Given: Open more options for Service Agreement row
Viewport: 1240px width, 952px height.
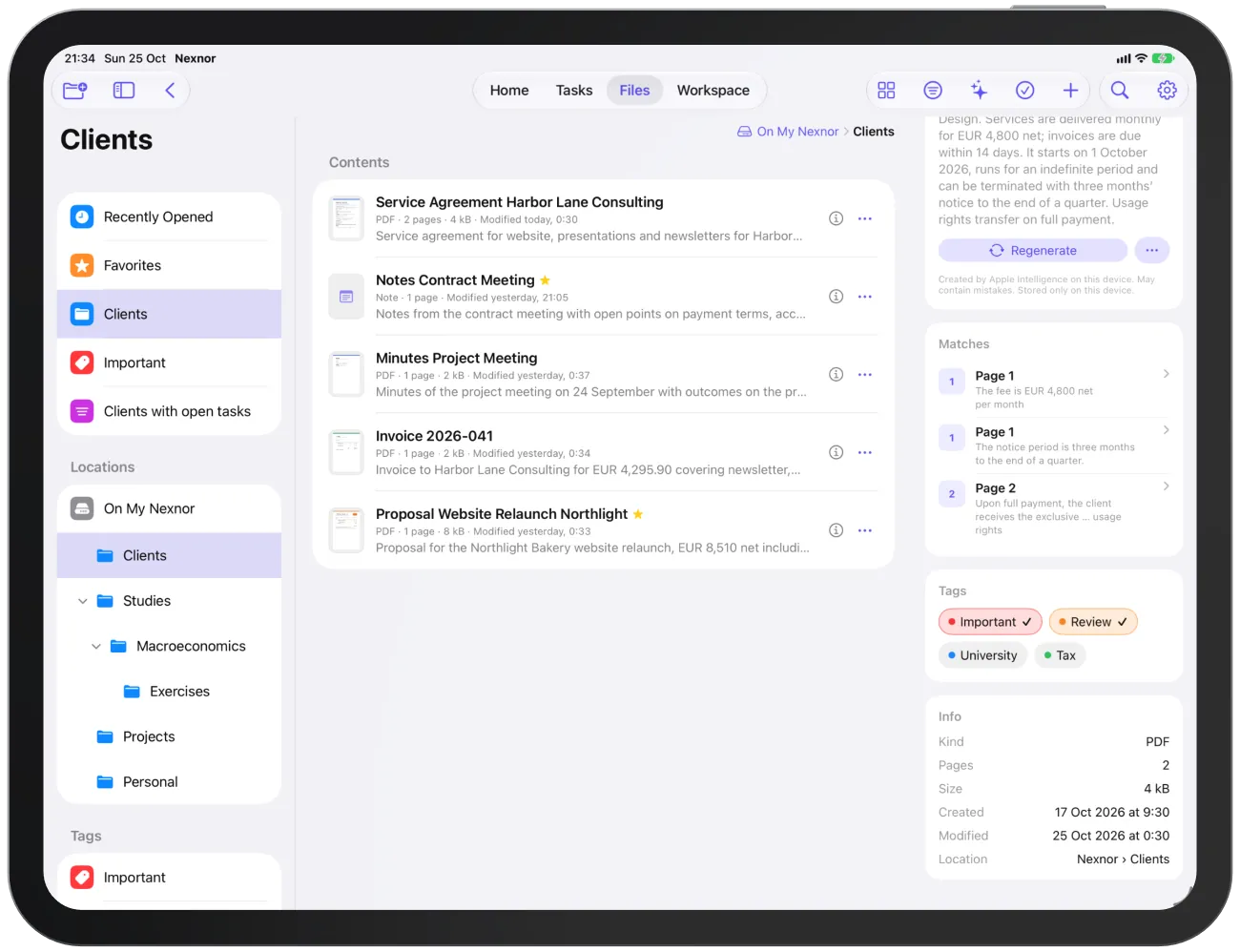Looking at the screenshot, I should click(865, 218).
